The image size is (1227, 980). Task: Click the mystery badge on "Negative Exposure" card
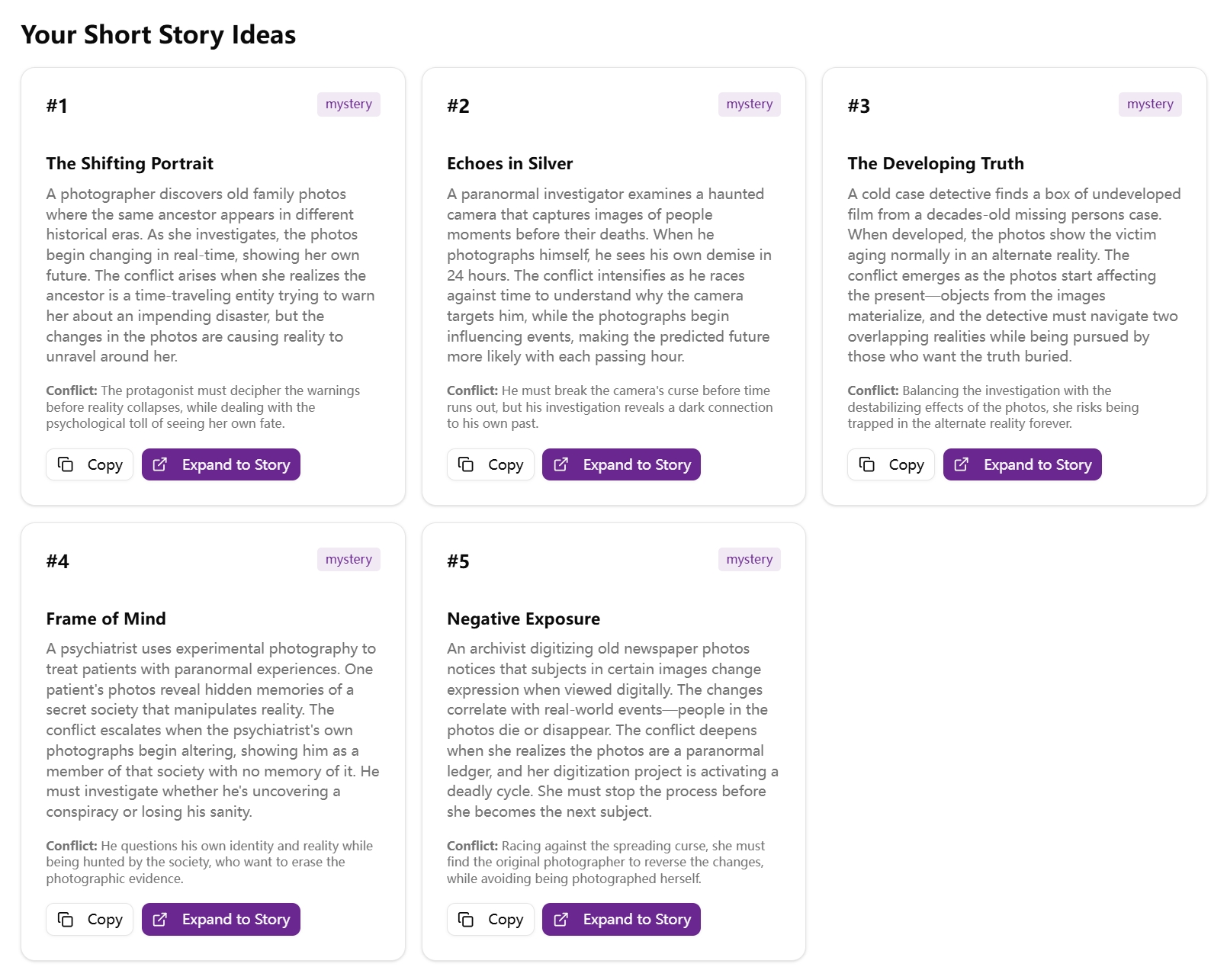749,559
